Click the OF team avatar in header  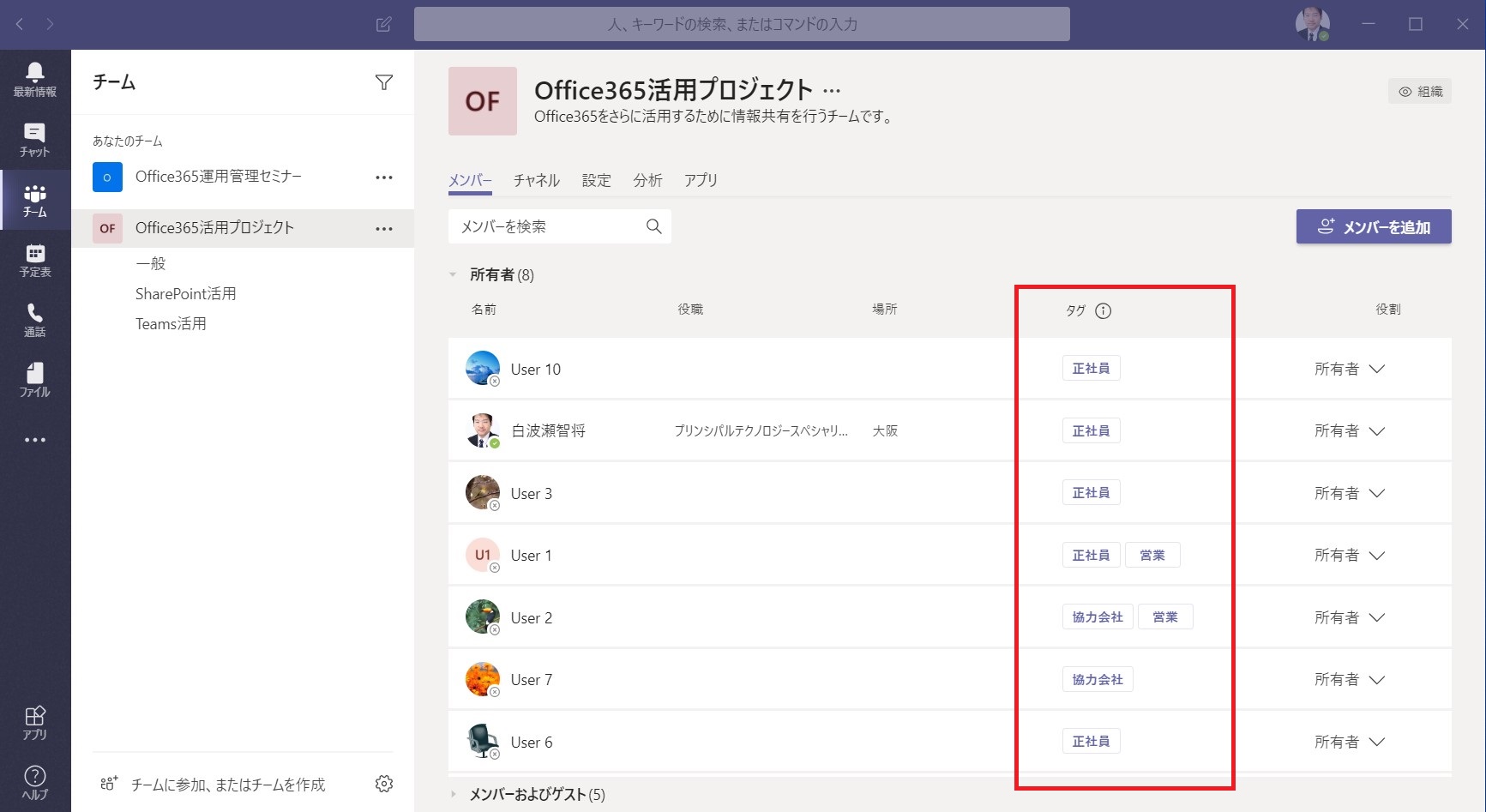(x=483, y=101)
